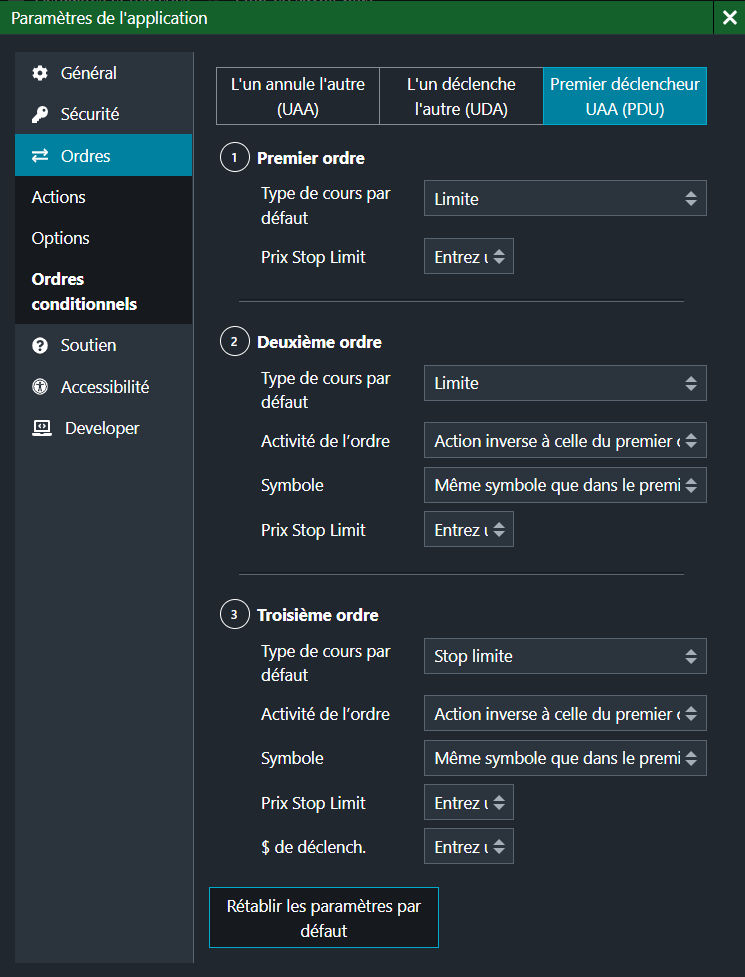This screenshot has width=745, height=977.
Task: Click the Accessibilité person icon
Action: pyautogui.click(x=40, y=387)
